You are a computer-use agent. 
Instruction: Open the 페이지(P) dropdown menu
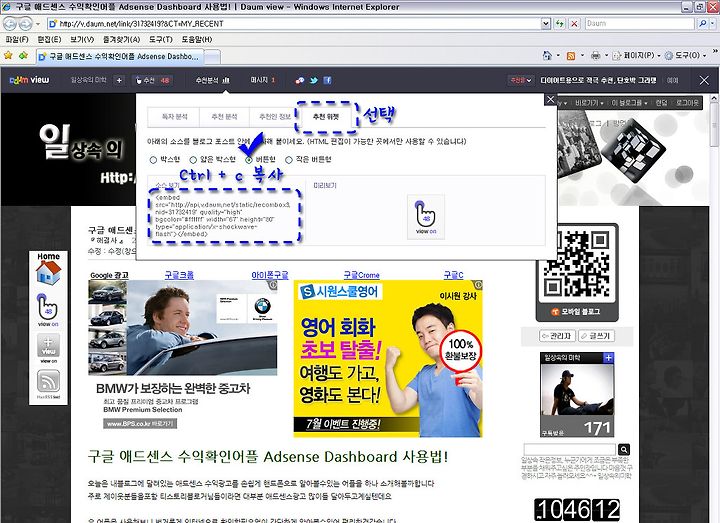click(636, 56)
